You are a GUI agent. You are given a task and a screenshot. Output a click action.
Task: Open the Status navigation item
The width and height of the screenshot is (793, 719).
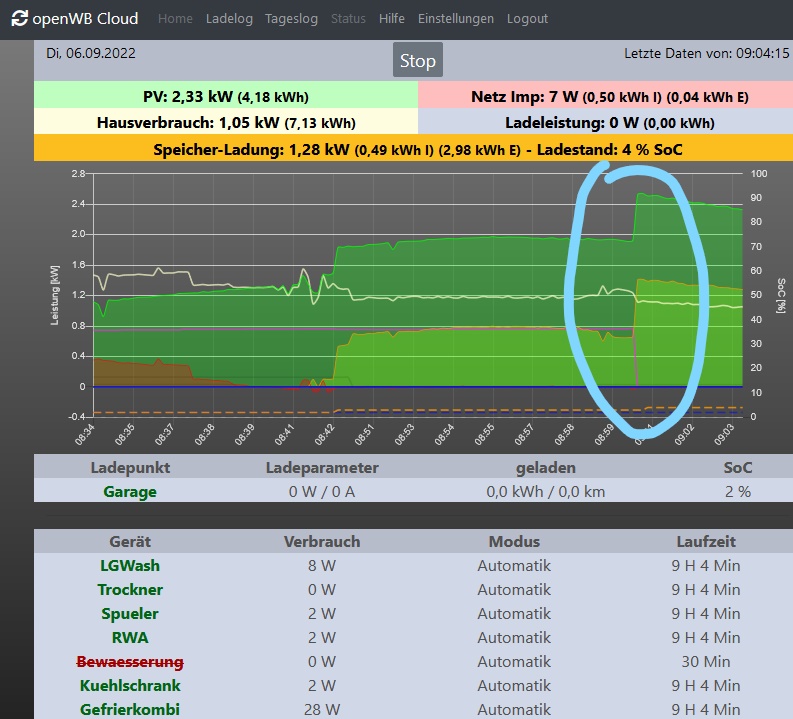pyautogui.click(x=348, y=18)
